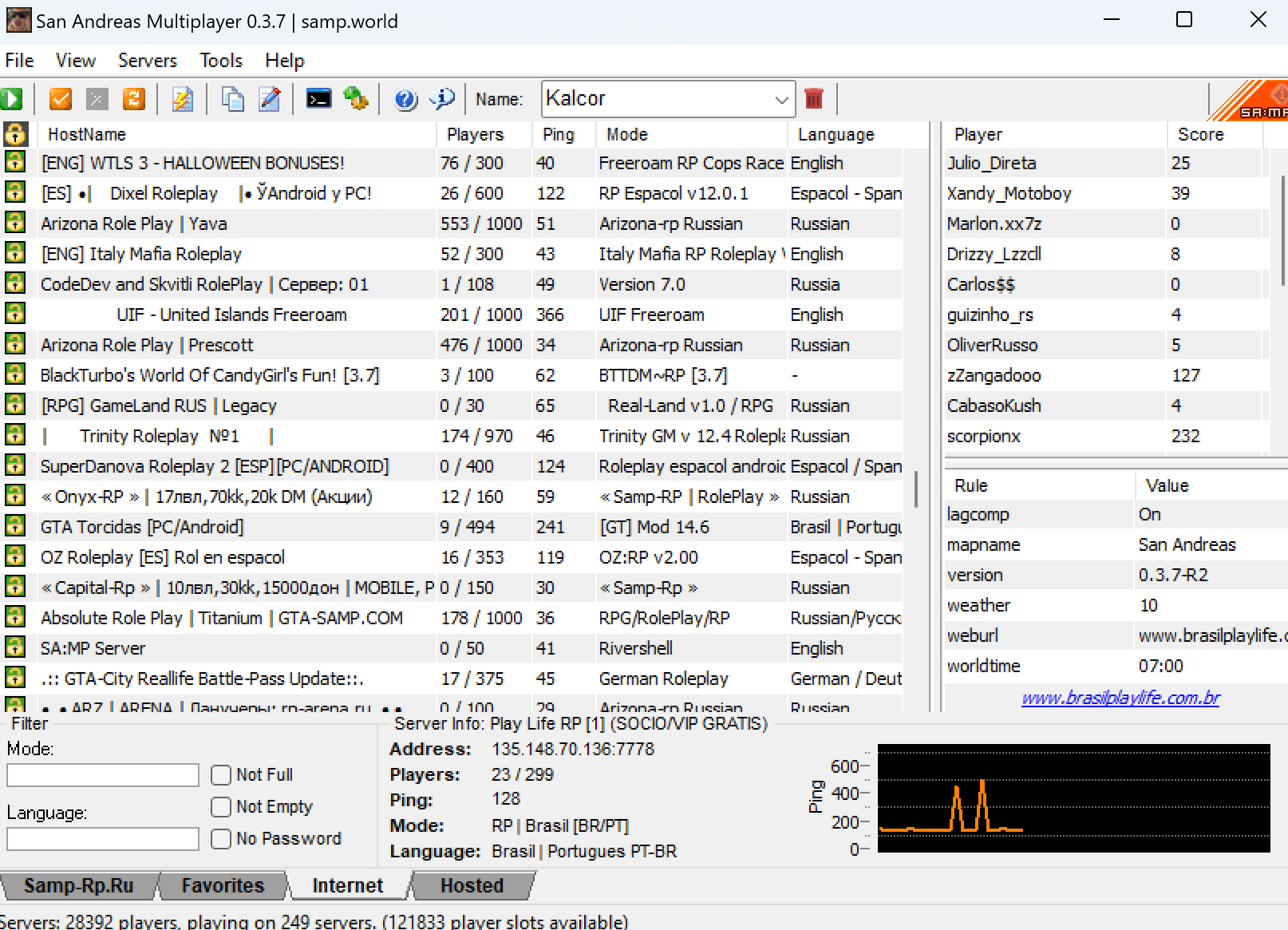
Task: Click the padlock column header icon
Action: (x=15, y=134)
